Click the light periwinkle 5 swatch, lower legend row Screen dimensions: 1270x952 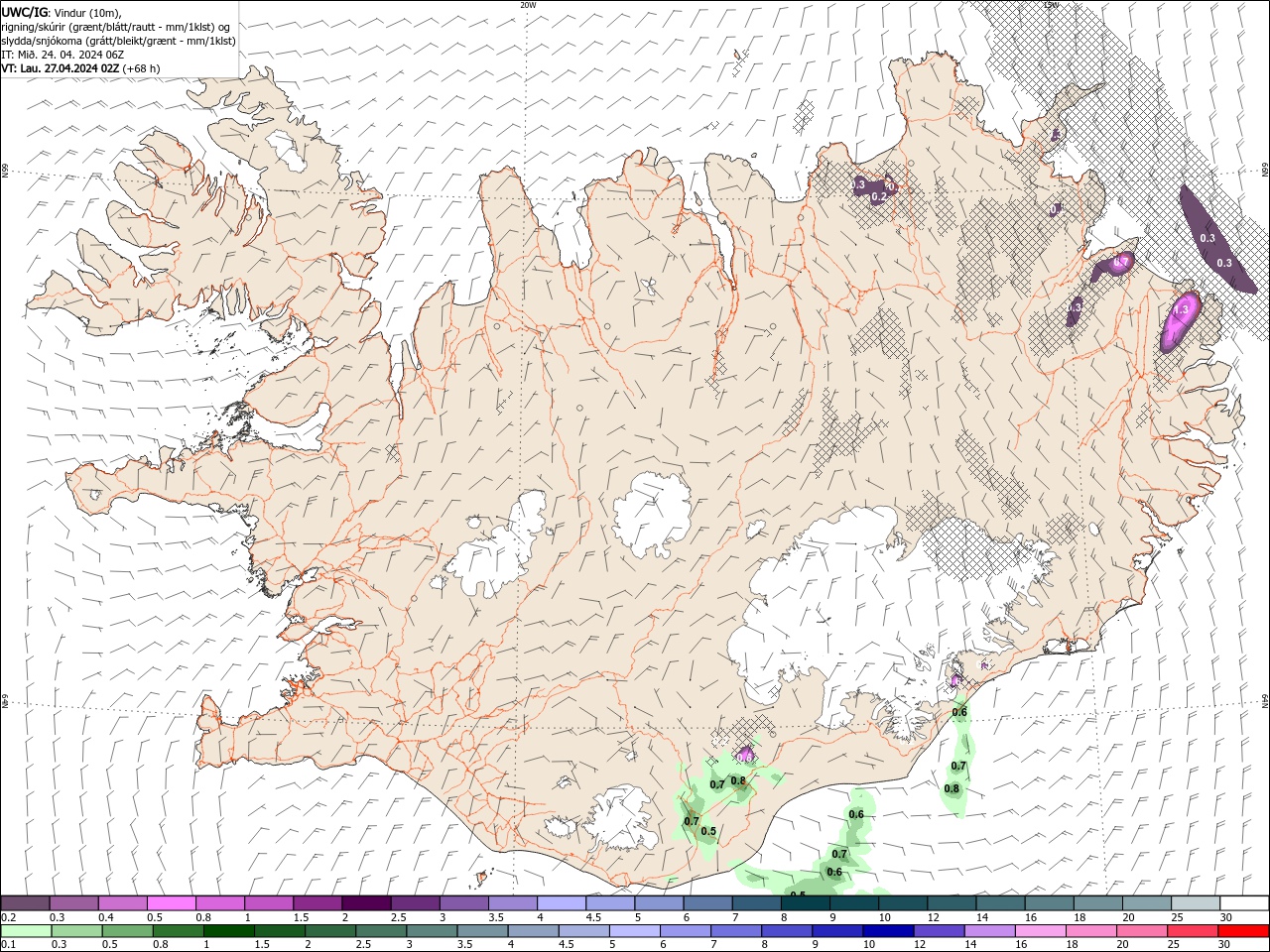635,931
